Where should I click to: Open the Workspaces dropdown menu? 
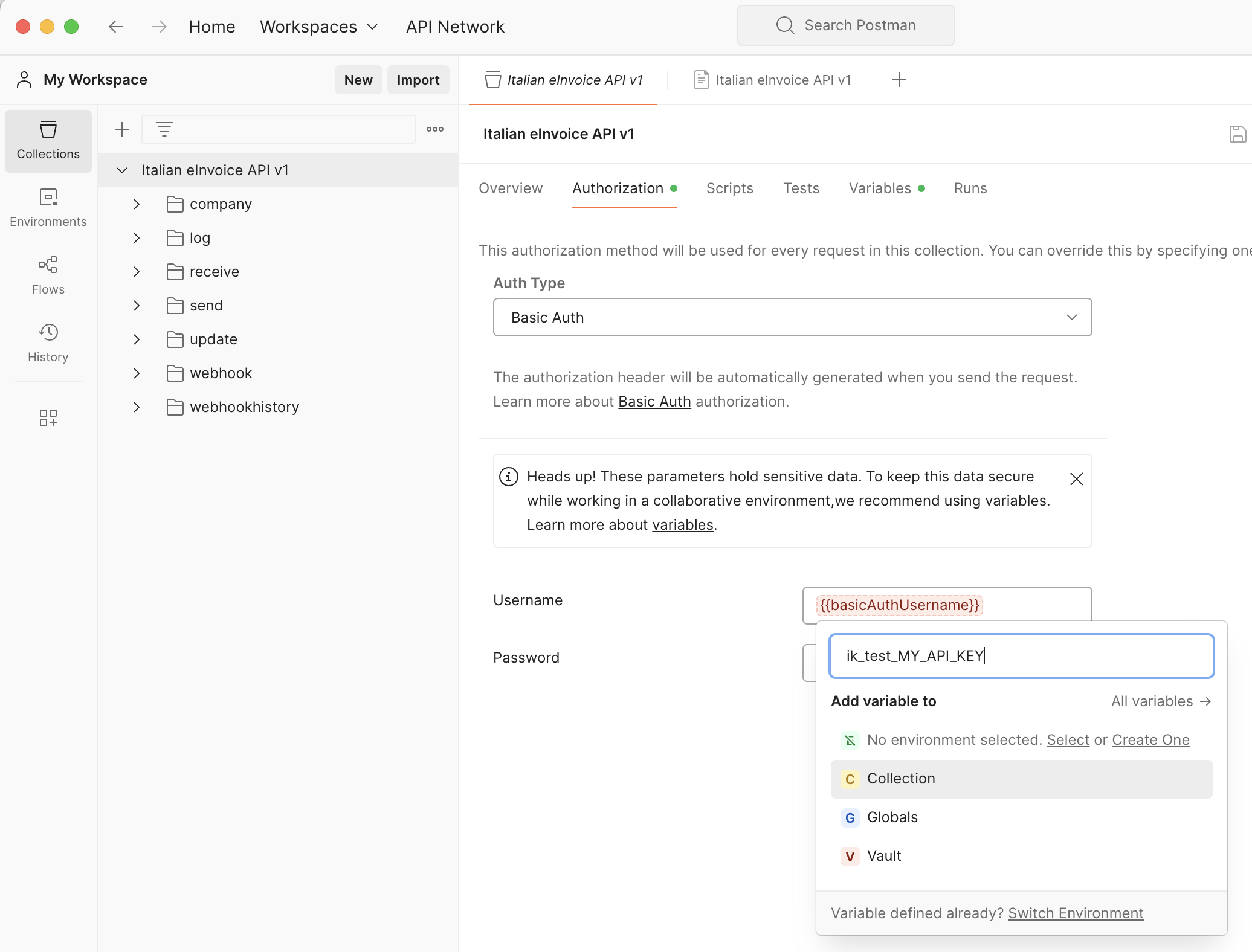[x=319, y=27]
